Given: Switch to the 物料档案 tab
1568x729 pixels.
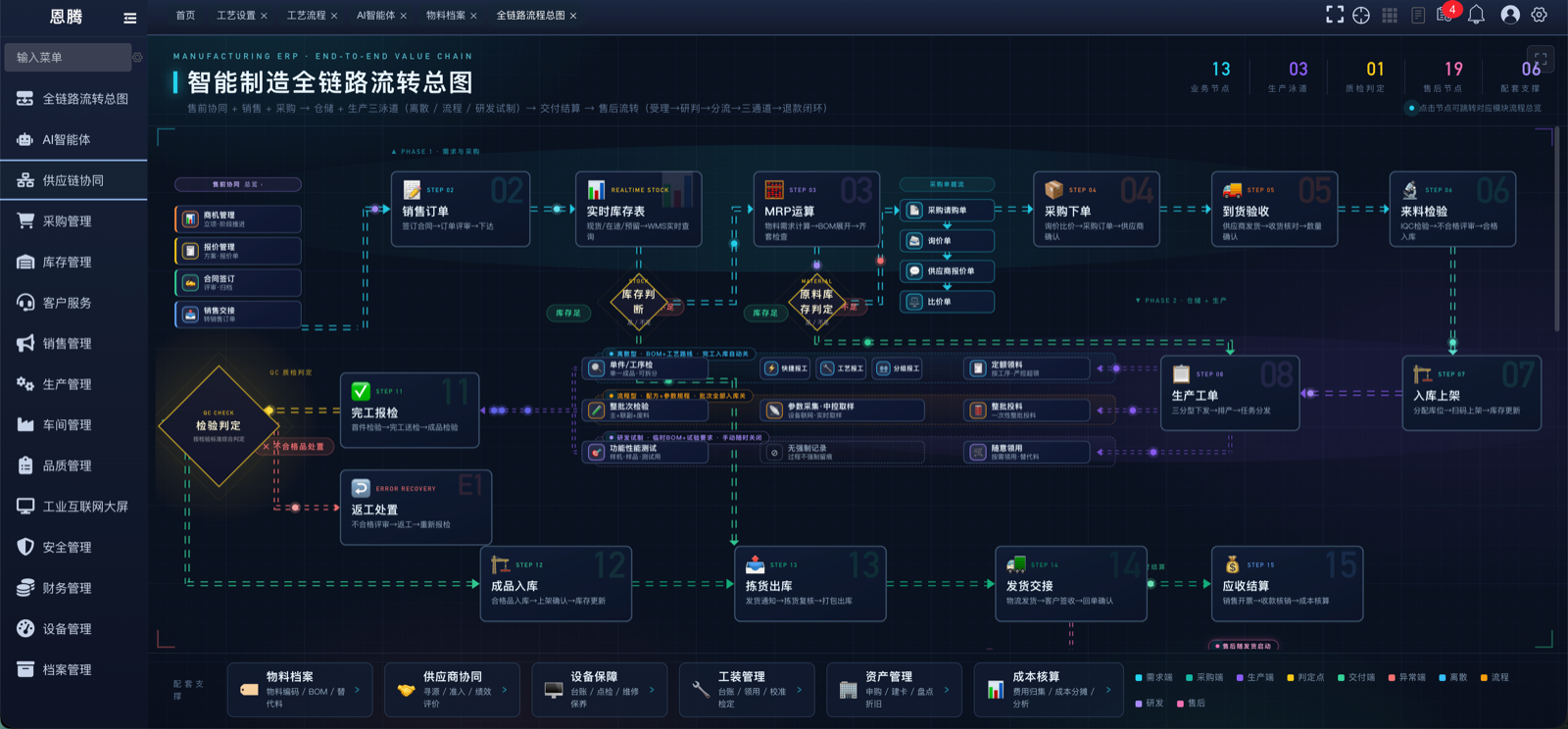Looking at the screenshot, I should click(x=446, y=16).
